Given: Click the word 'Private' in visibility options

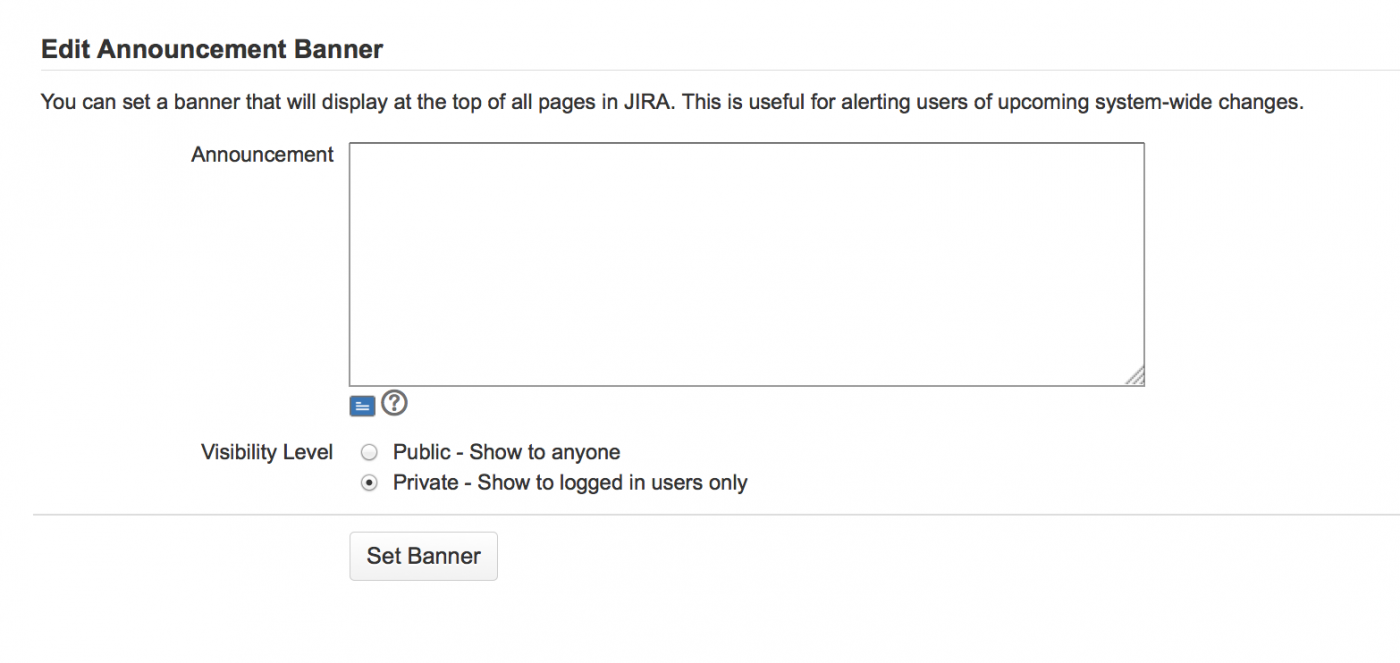Looking at the screenshot, I should point(426,483).
